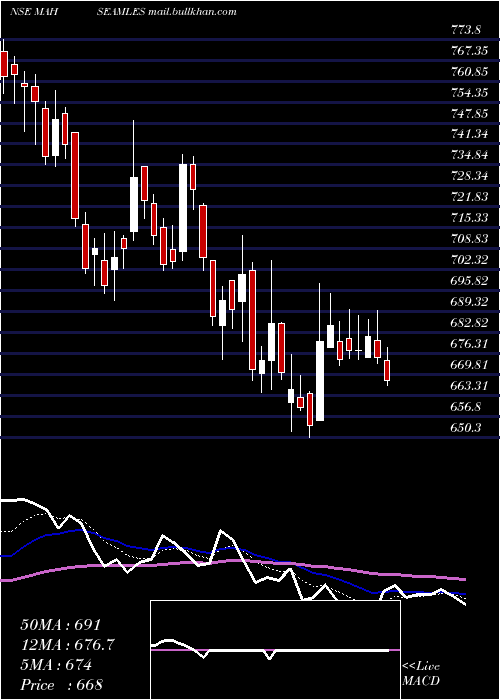Image resolution: width=500 pixels, height=700 pixels.
Task: Click the <<Live MACD label
Action: tap(421, 673)
